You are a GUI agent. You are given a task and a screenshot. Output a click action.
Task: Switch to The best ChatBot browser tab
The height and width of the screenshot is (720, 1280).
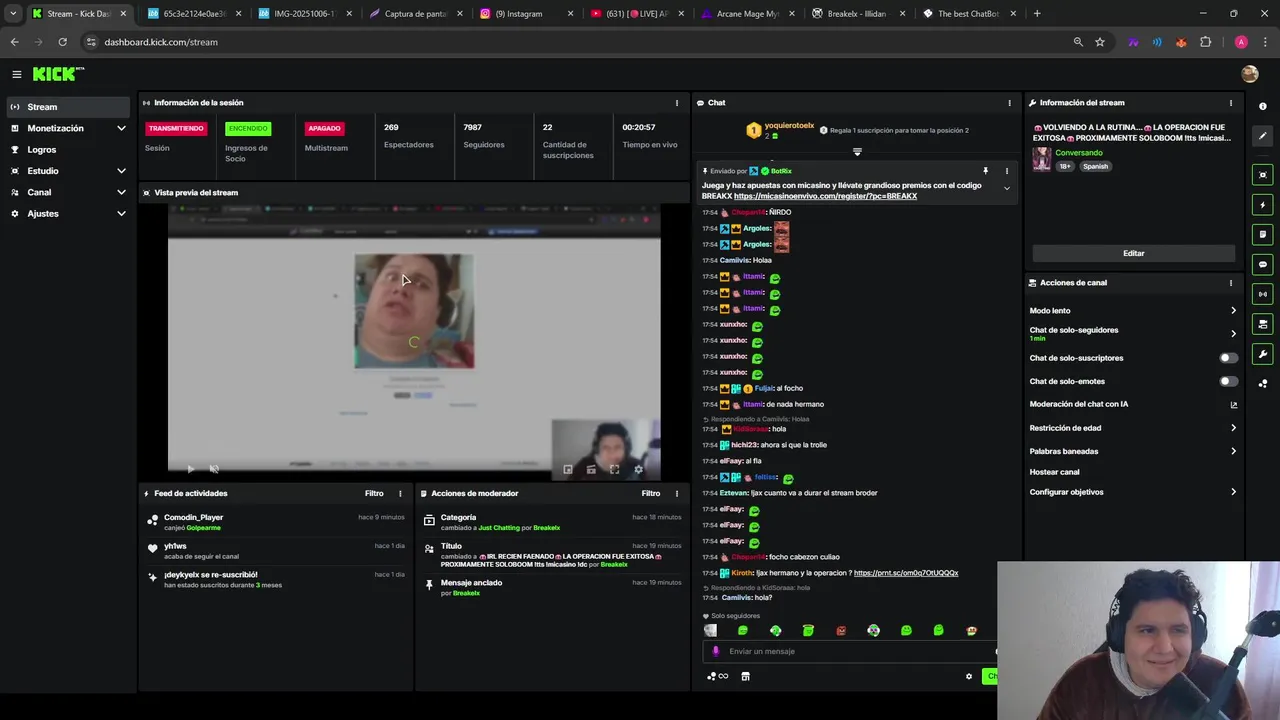tap(969, 14)
